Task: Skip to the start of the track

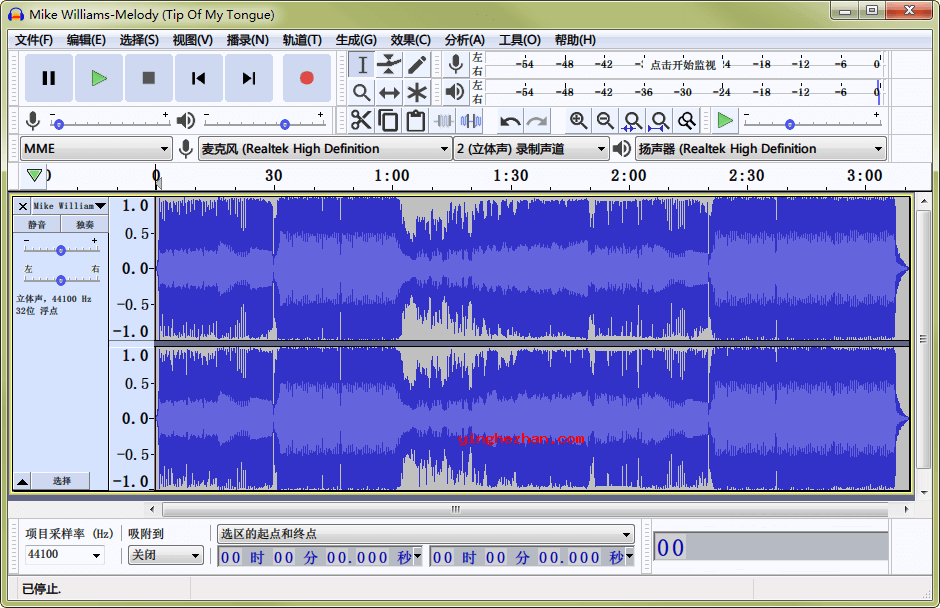Action: pos(198,78)
